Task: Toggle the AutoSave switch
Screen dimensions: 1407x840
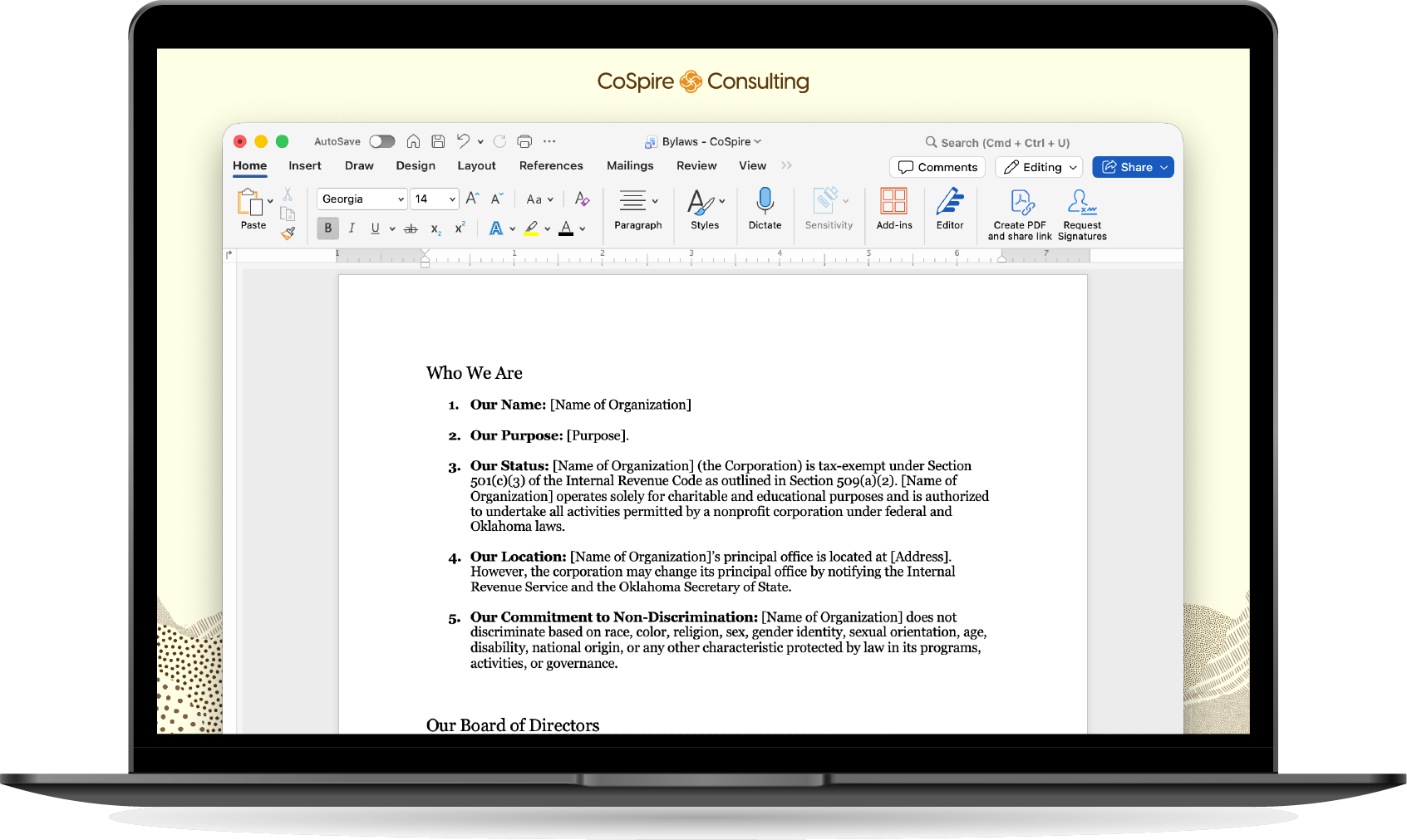Action: 382,141
